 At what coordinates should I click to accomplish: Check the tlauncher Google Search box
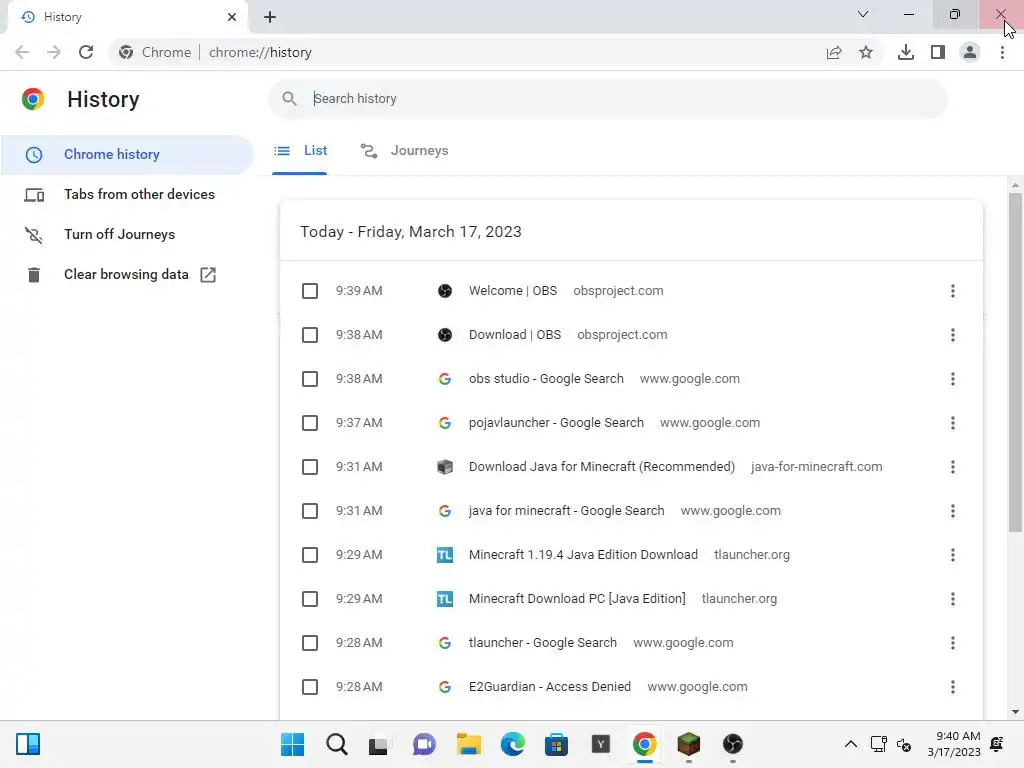[x=310, y=643]
